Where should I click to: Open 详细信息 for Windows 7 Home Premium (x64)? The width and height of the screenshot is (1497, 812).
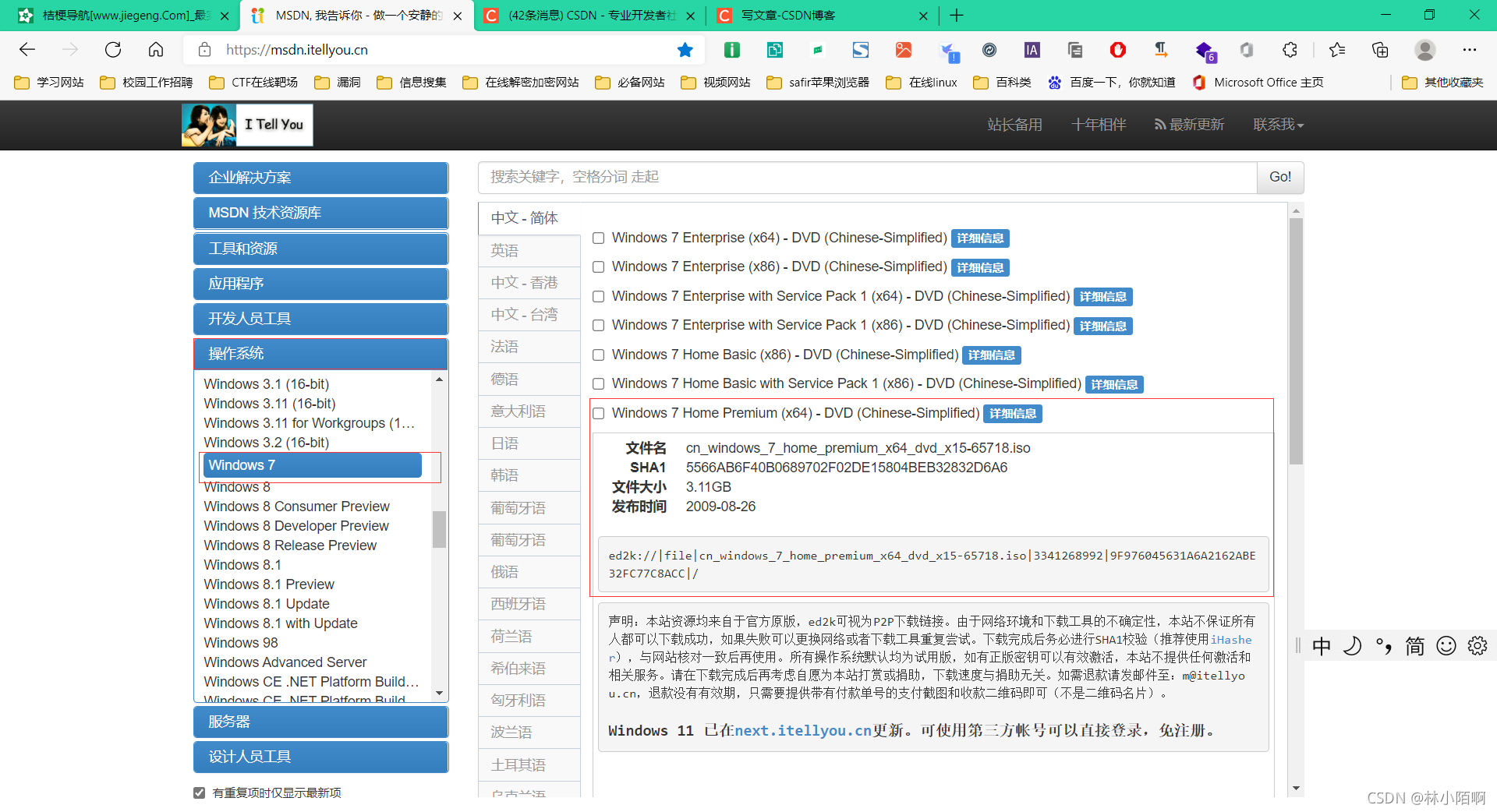(x=1013, y=414)
